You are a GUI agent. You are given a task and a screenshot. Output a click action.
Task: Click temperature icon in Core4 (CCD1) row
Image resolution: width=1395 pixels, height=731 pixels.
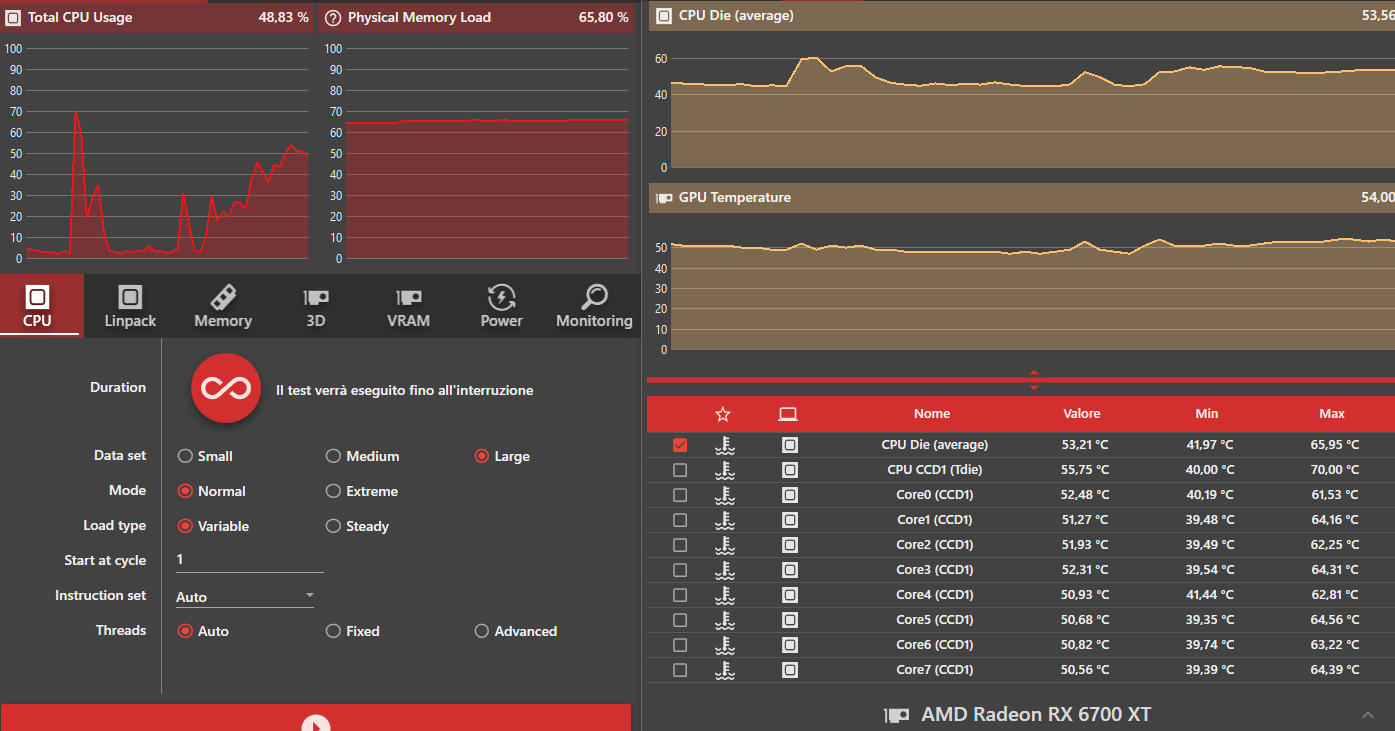(725, 595)
